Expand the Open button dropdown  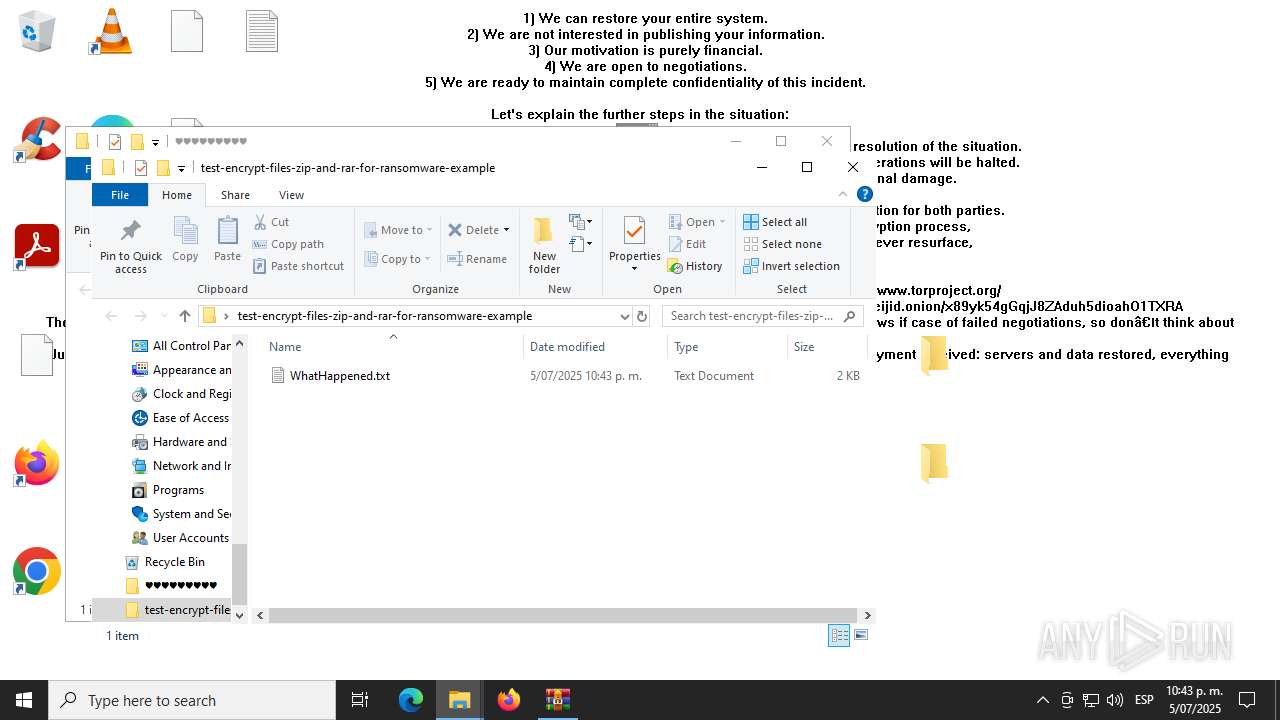point(722,222)
